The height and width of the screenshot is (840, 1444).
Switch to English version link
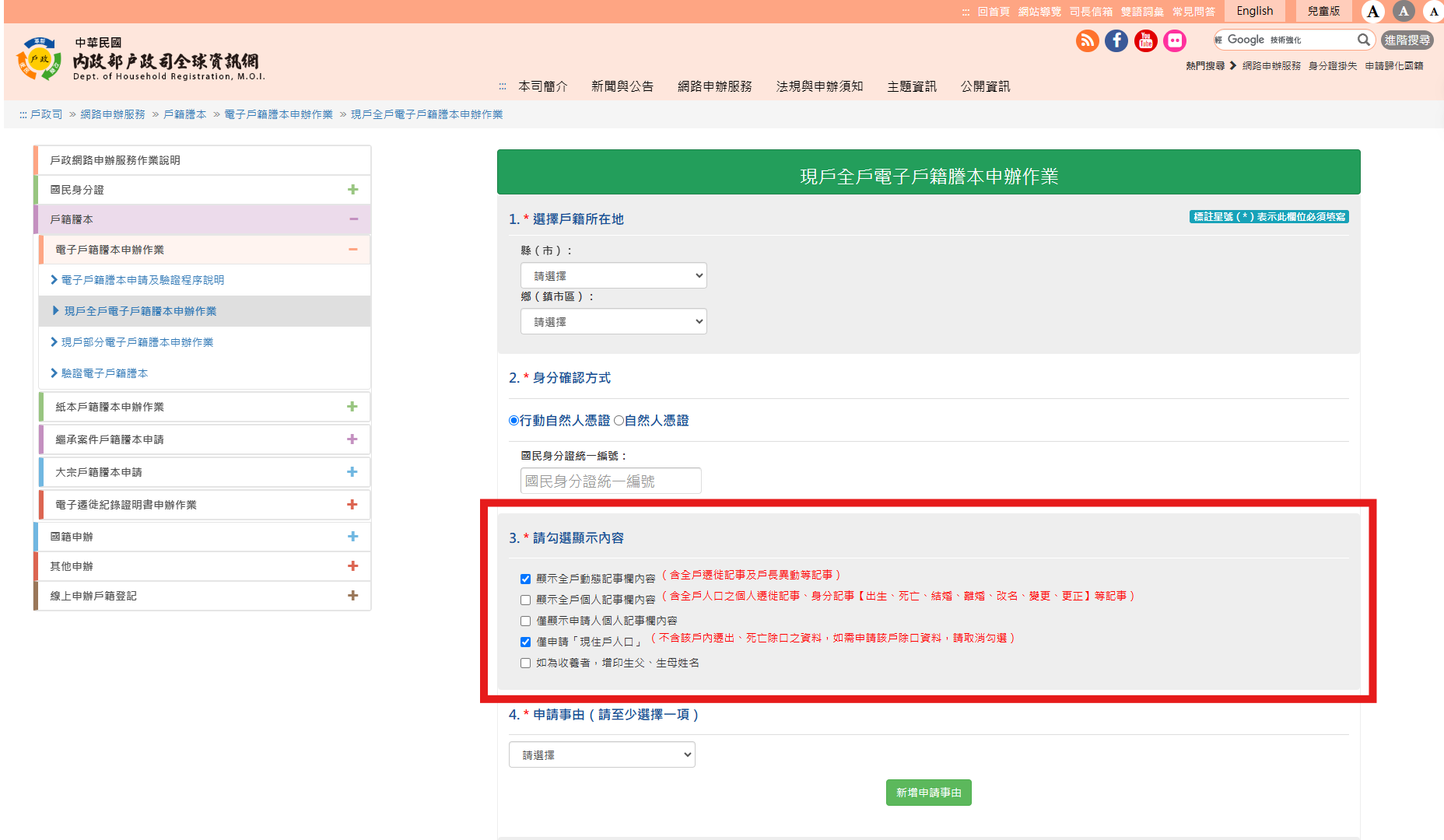(x=1254, y=11)
